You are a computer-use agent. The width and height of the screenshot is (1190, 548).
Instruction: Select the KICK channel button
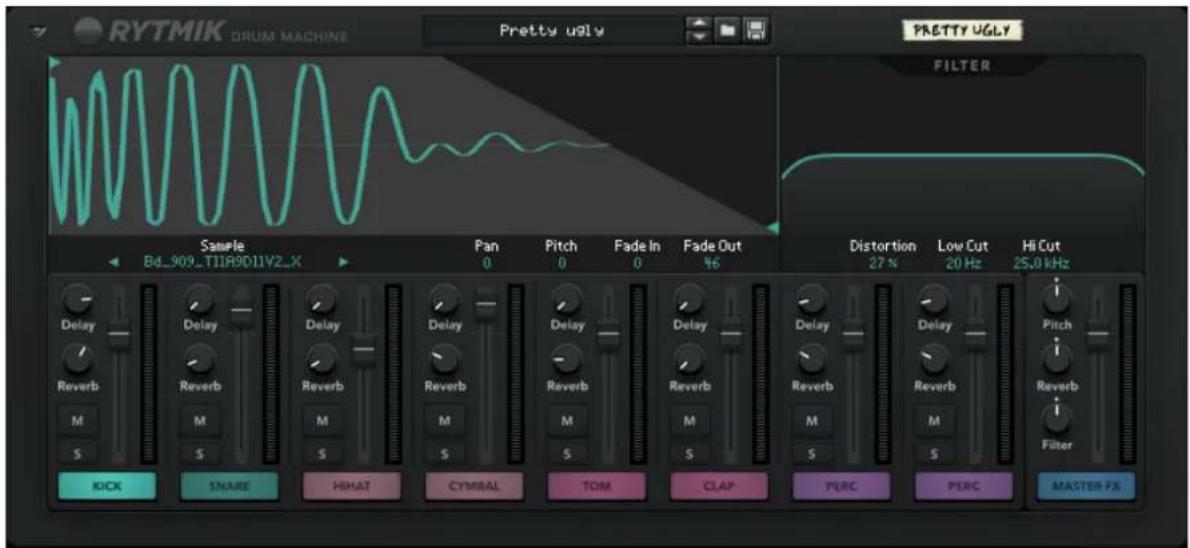click(107, 486)
